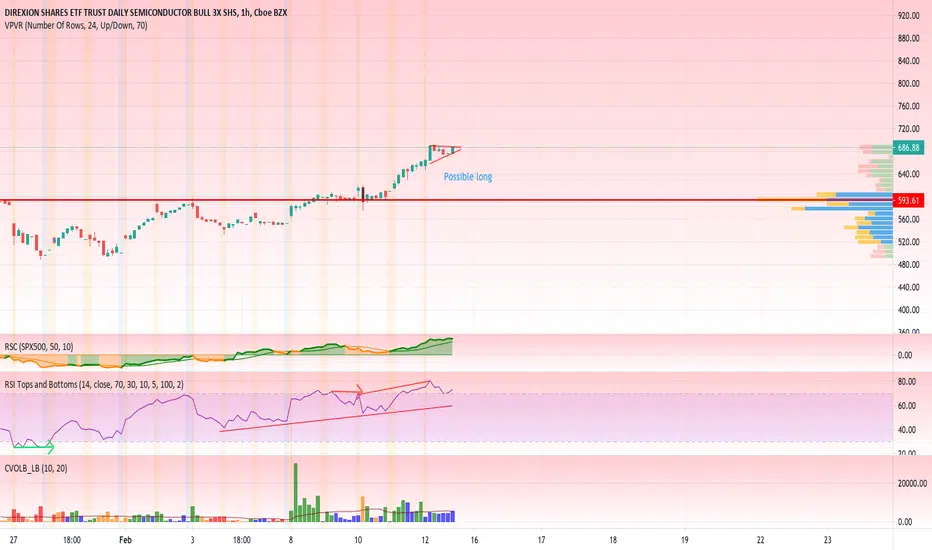Click the 800.00 price axis label
Screen dimensions: 932x550
point(908,83)
